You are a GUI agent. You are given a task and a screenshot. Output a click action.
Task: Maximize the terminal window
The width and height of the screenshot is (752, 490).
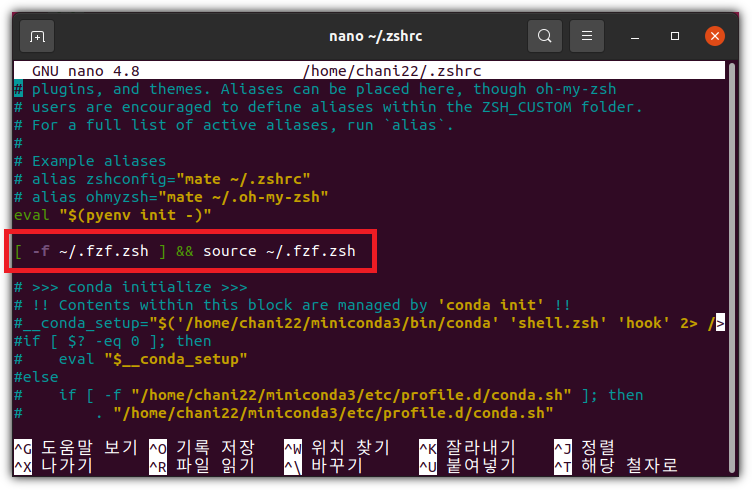pyautogui.click(x=675, y=36)
